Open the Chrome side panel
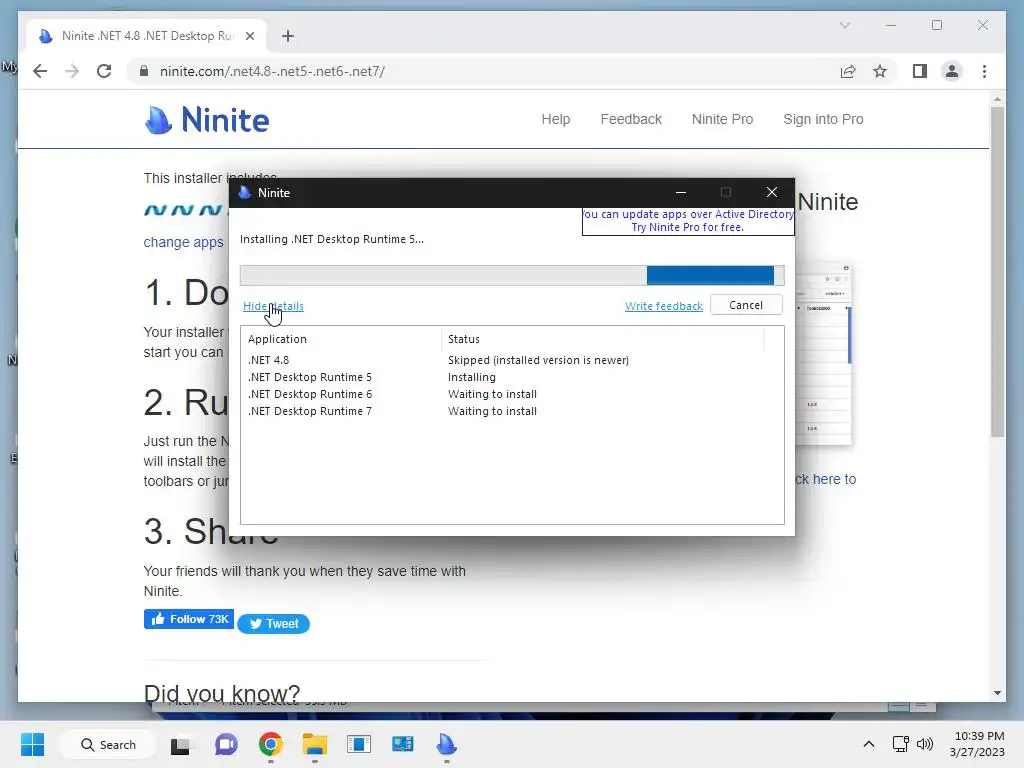1024x768 pixels. coord(920,71)
